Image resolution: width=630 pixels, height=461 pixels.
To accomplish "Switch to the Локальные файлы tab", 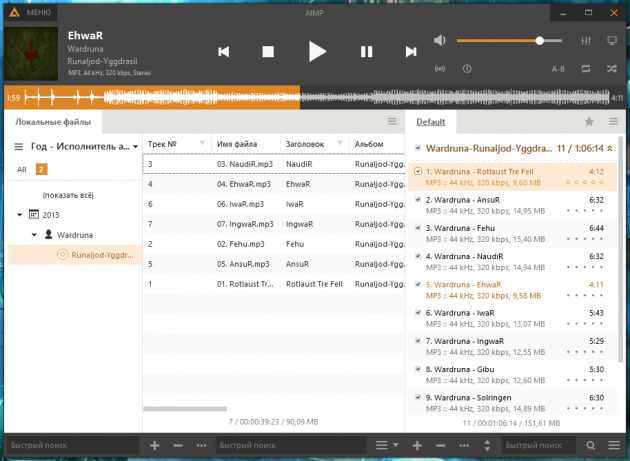I will [x=52, y=122].
